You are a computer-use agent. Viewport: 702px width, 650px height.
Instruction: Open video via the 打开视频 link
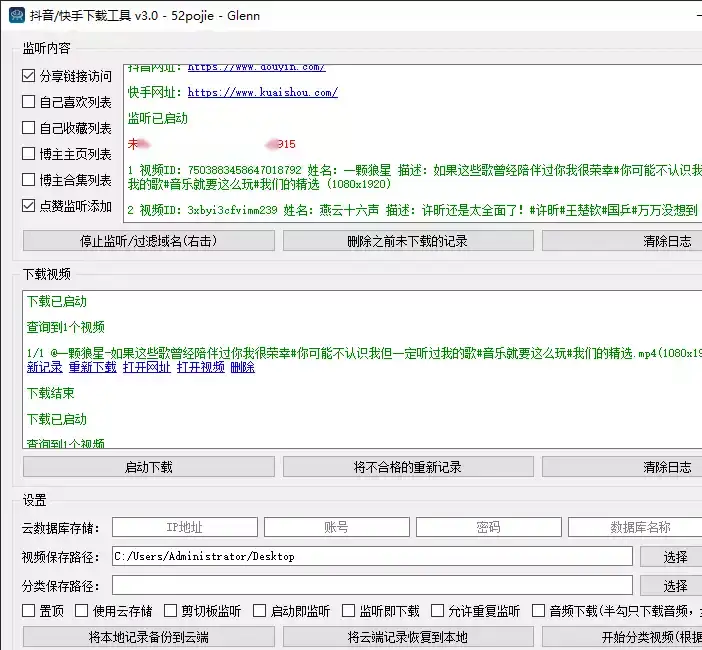point(200,367)
